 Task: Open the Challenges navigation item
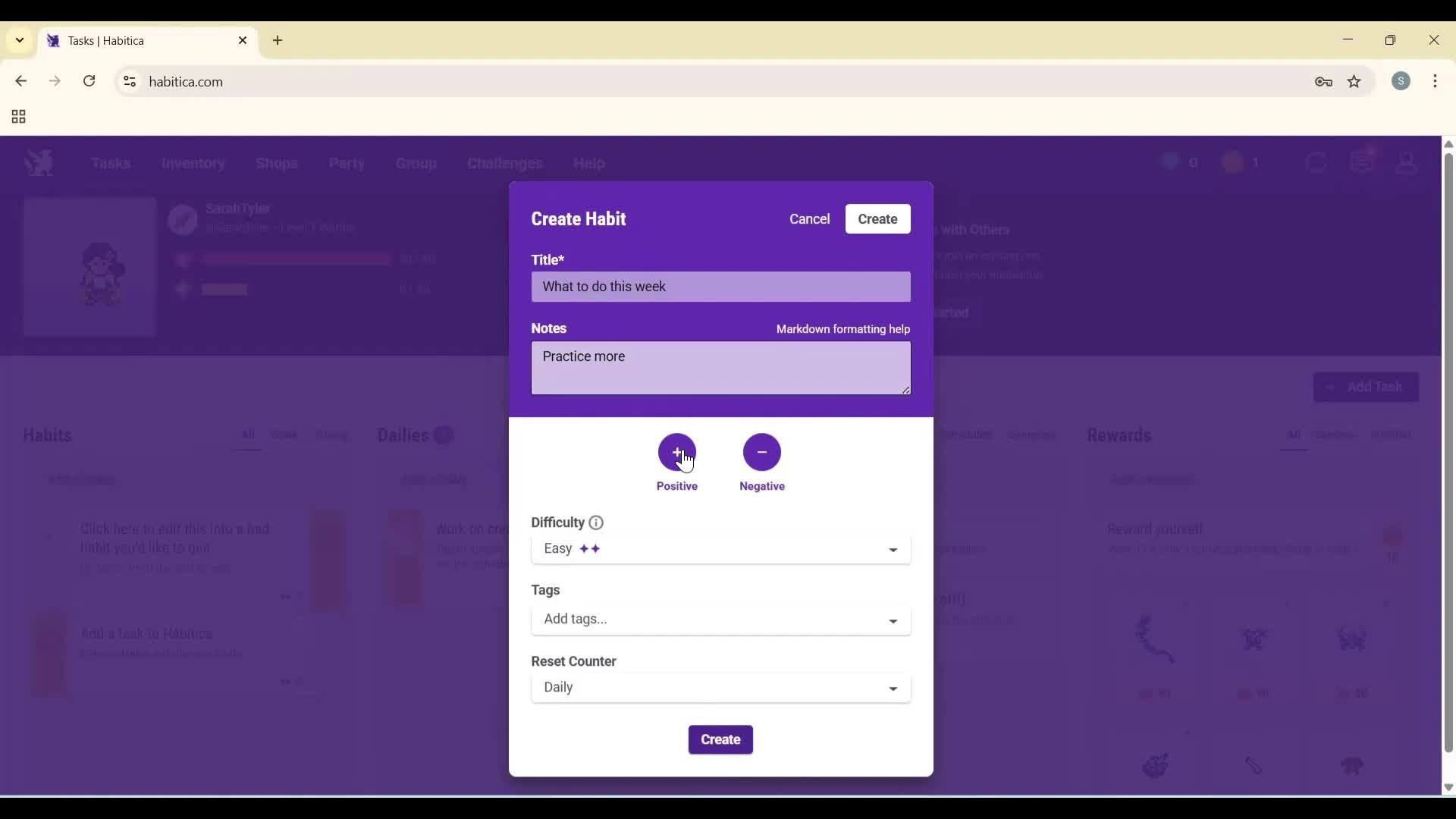[x=504, y=164]
